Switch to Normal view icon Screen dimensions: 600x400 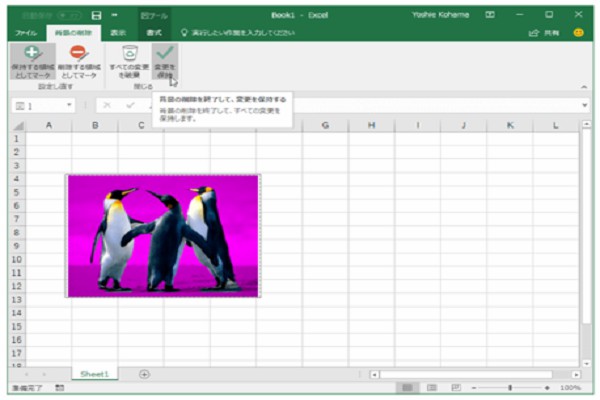pos(407,388)
